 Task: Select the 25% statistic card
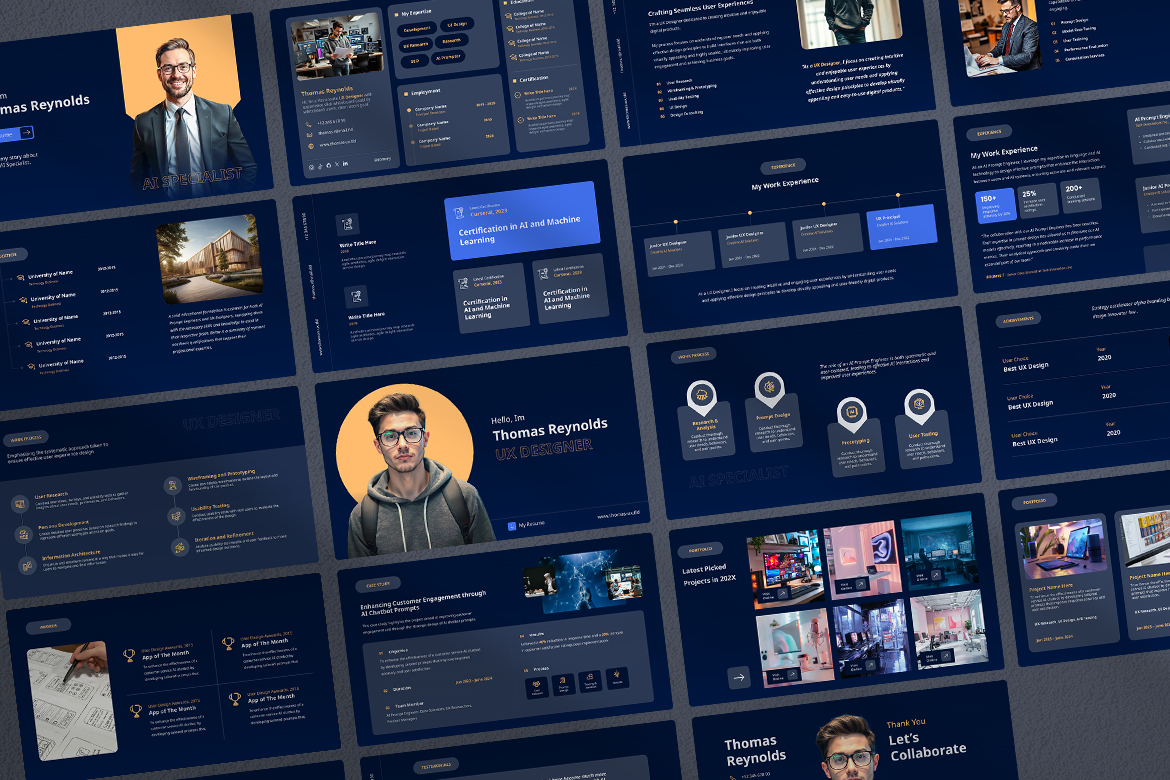(x=1039, y=201)
